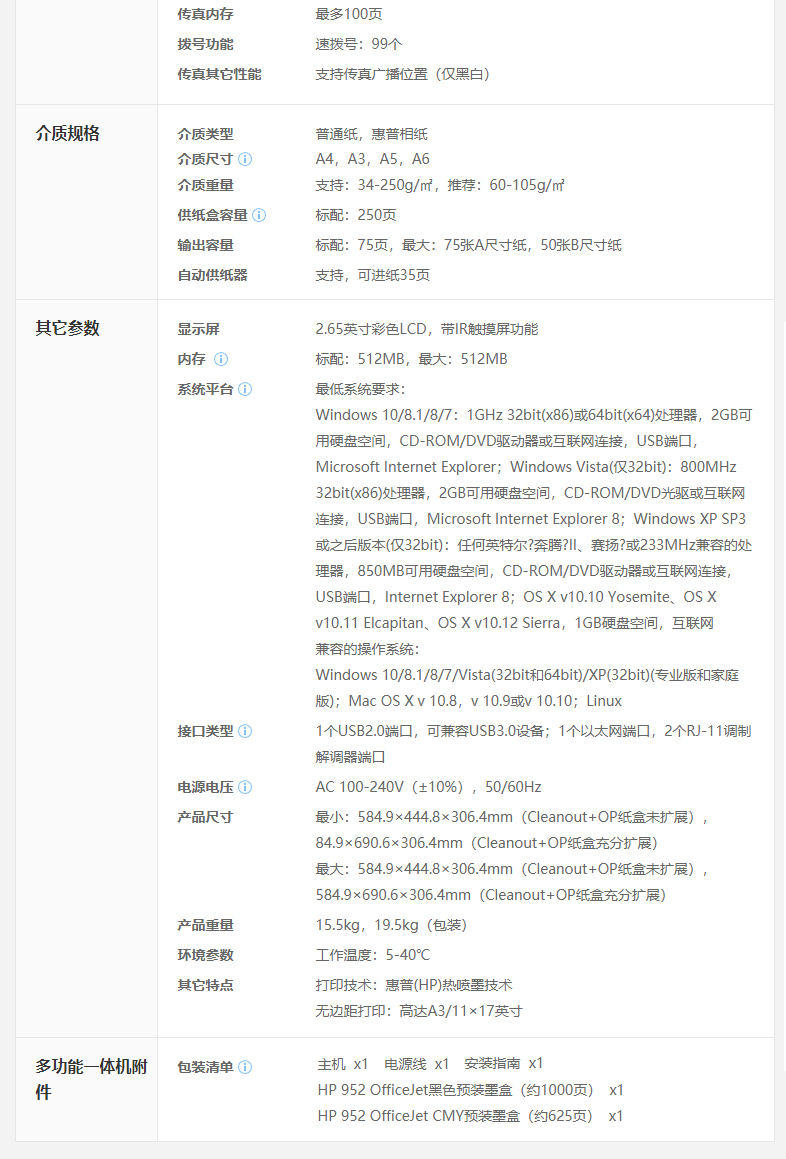Click the 内存 label text
Viewport: 786px width, 1159px height.
pyautogui.click(x=192, y=359)
